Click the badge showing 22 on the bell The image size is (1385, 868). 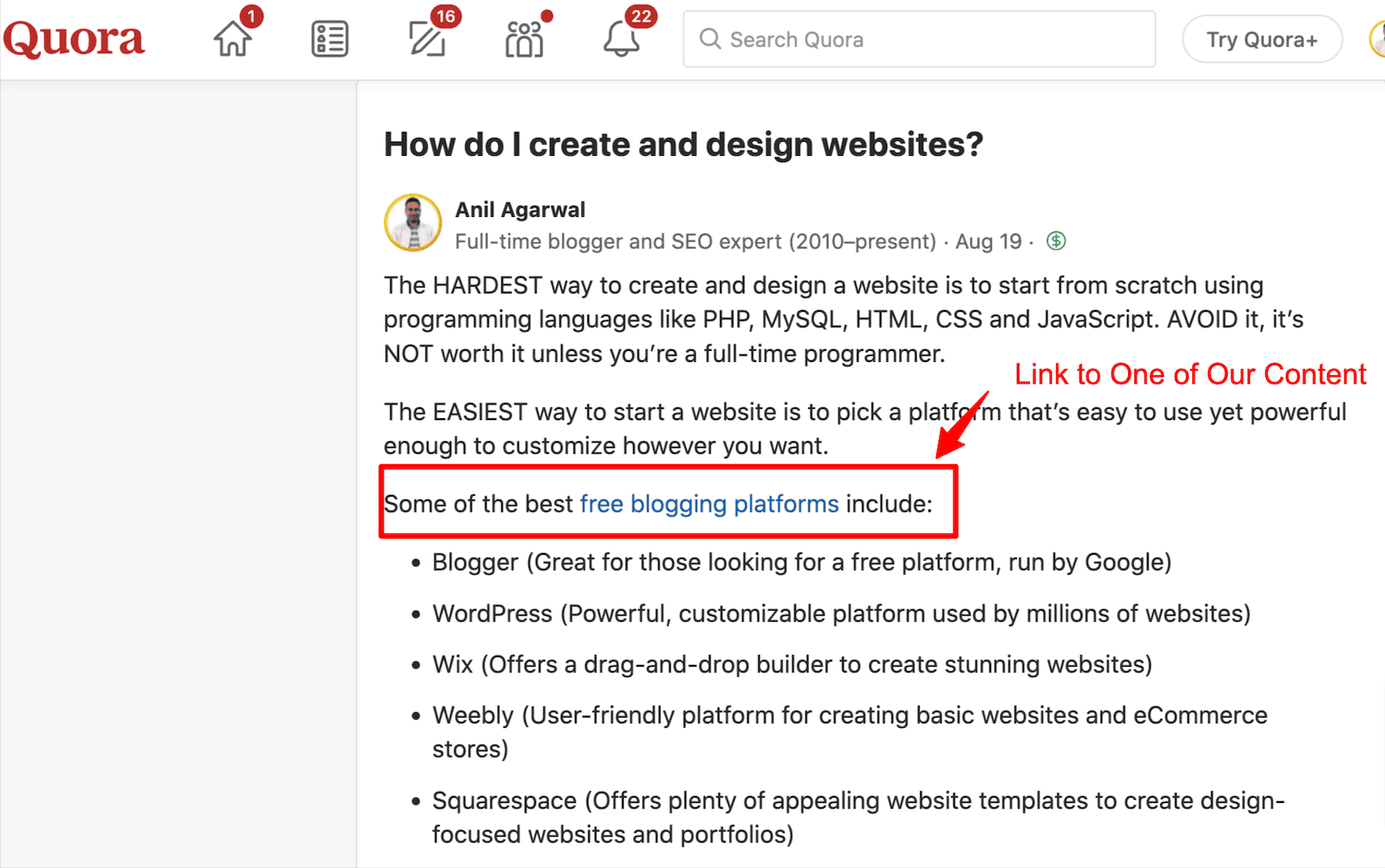point(642,15)
